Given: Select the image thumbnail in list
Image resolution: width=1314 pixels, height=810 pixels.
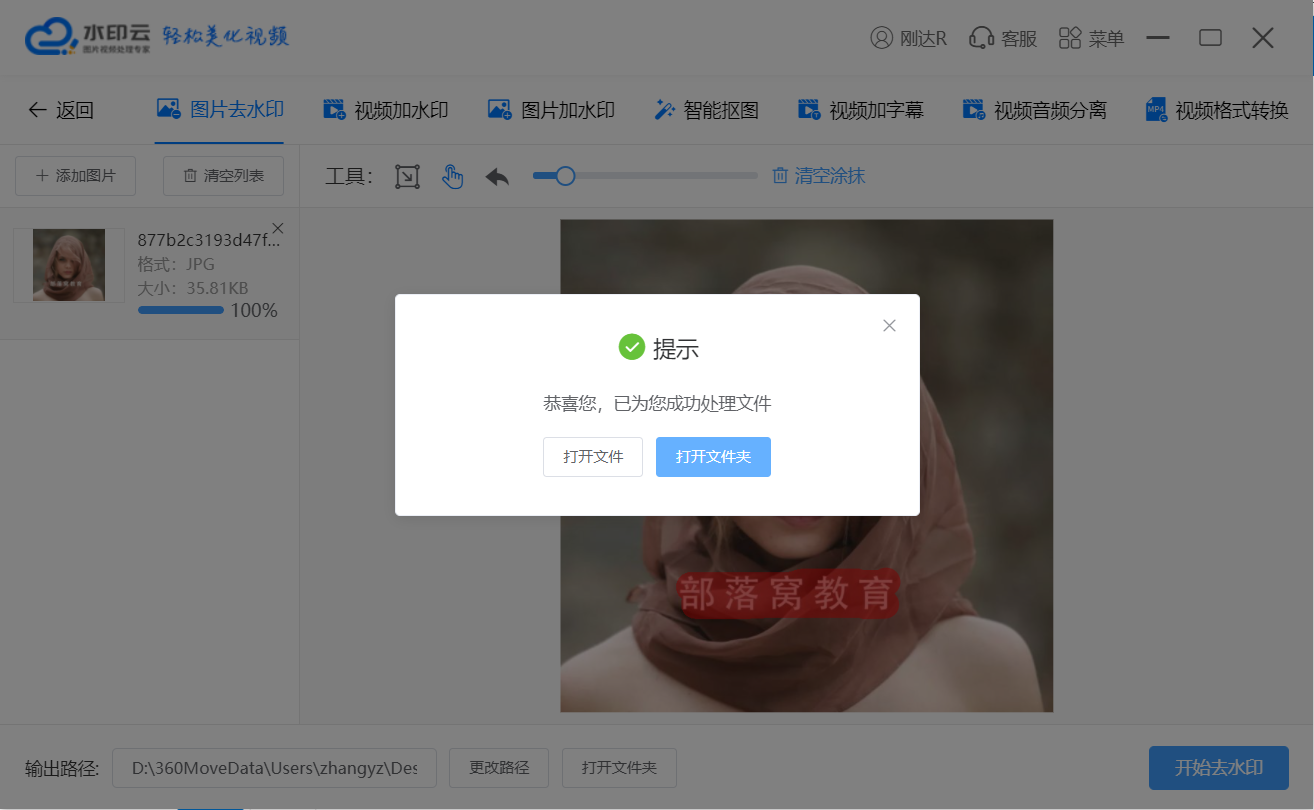Looking at the screenshot, I should (x=69, y=265).
